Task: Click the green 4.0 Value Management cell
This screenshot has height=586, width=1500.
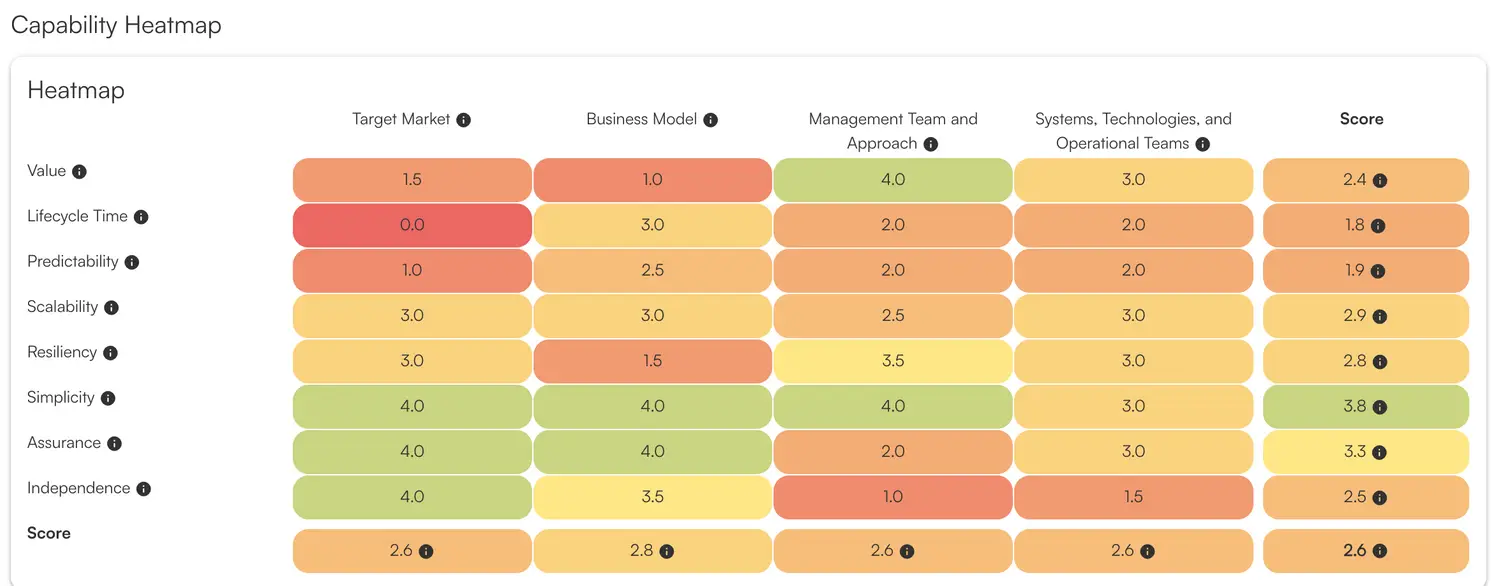Action: (x=893, y=180)
